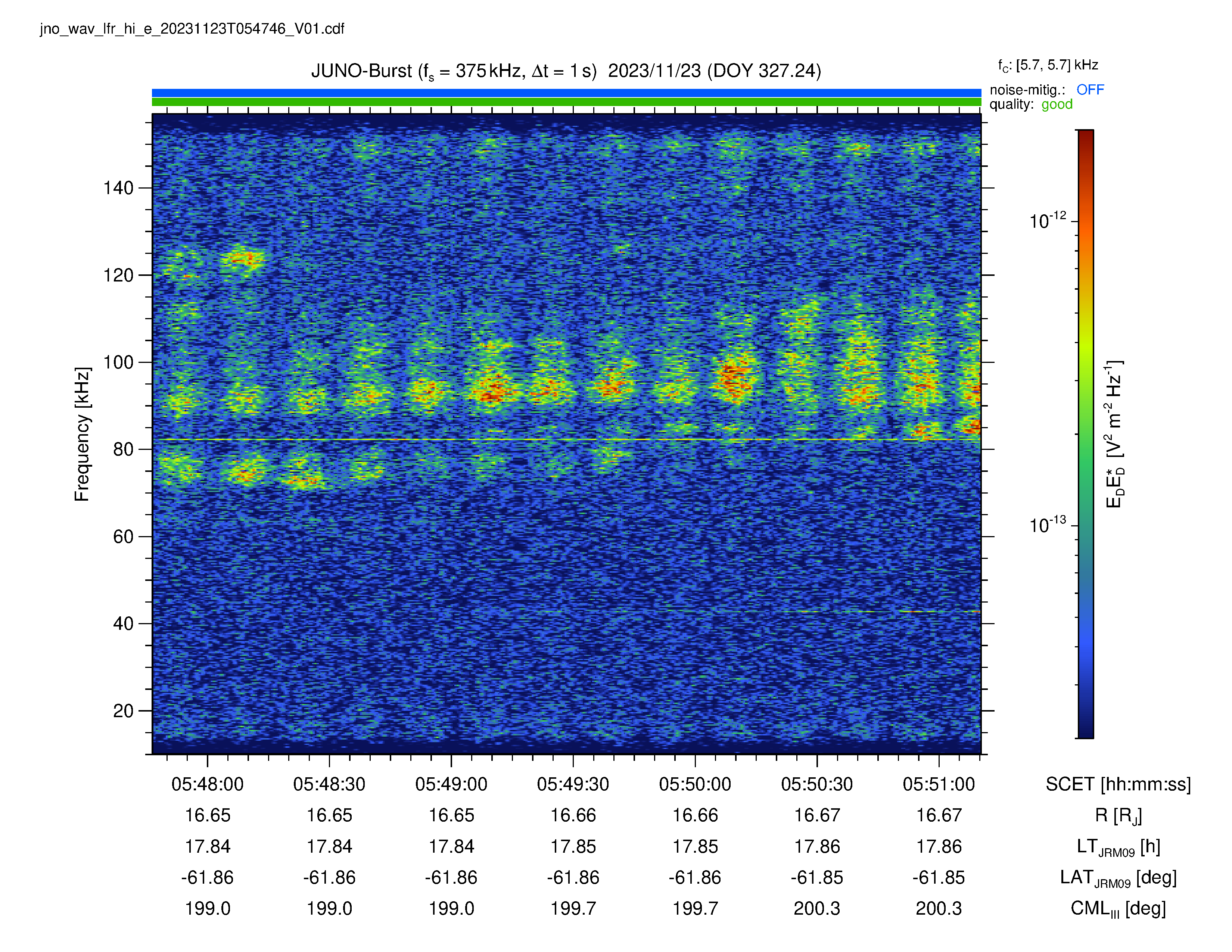1232x952 pixels.
Task: Click the 05:51:00 time tick label
Action: click(x=939, y=784)
